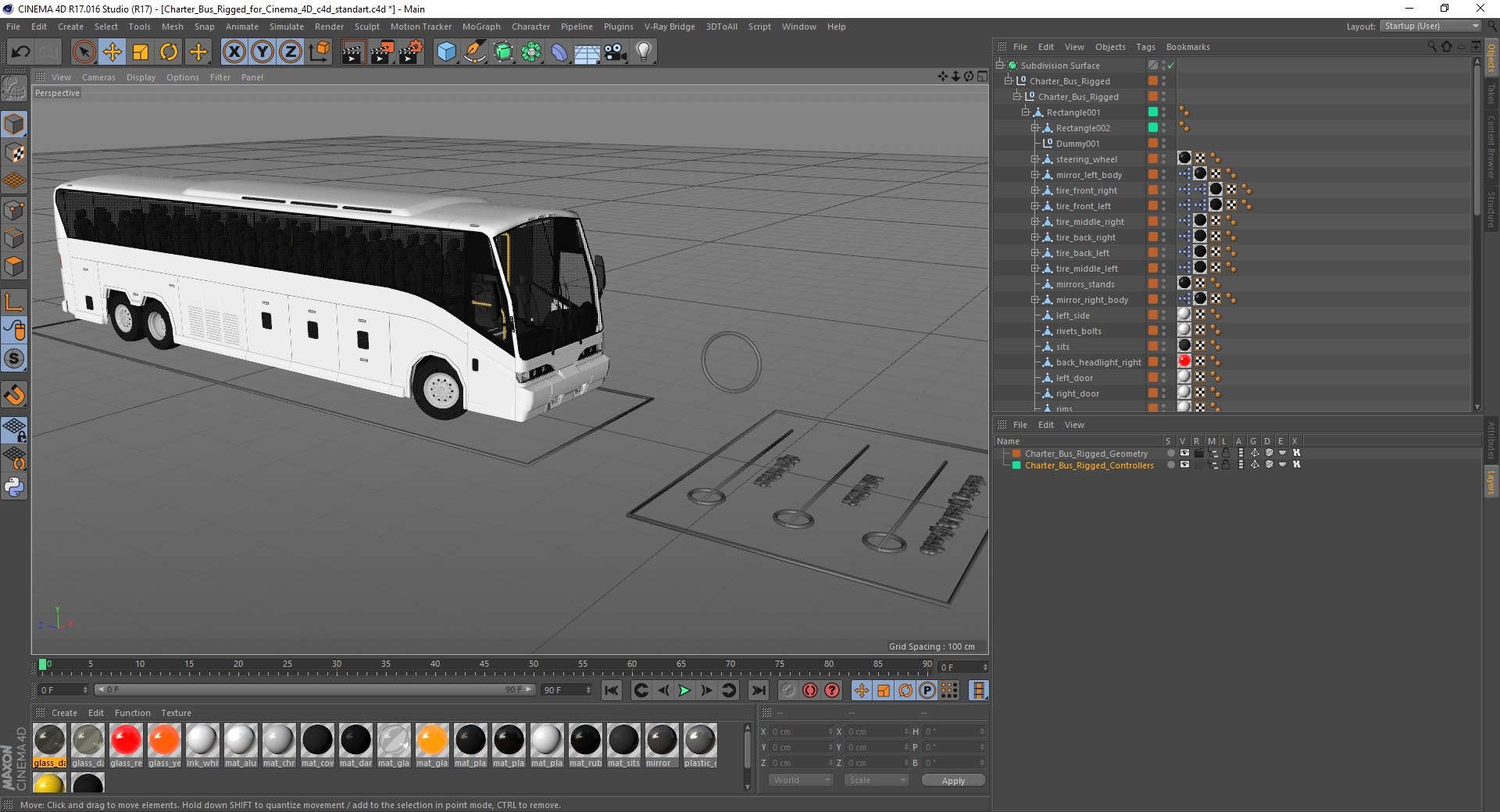Collapse the Subdivision Surface tree item
The height and width of the screenshot is (812, 1500).
pos(999,65)
